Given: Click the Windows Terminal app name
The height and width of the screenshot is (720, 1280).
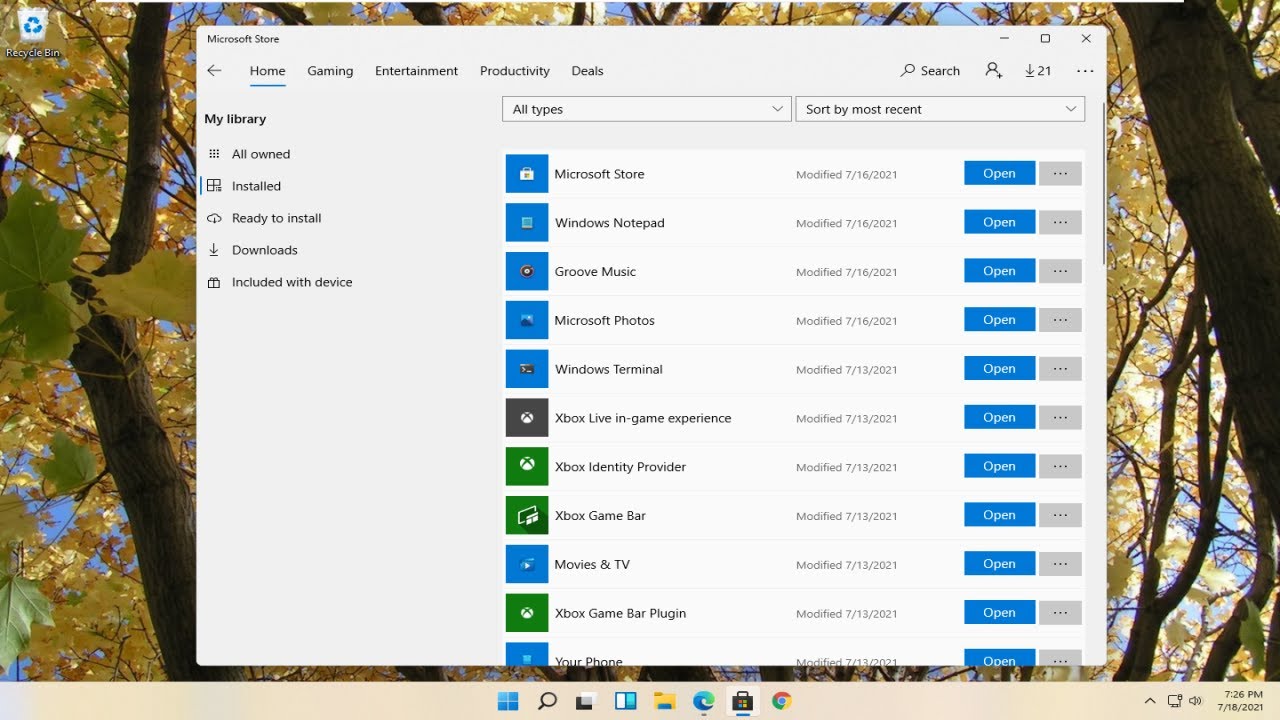Looking at the screenshot, I should 609,369.
